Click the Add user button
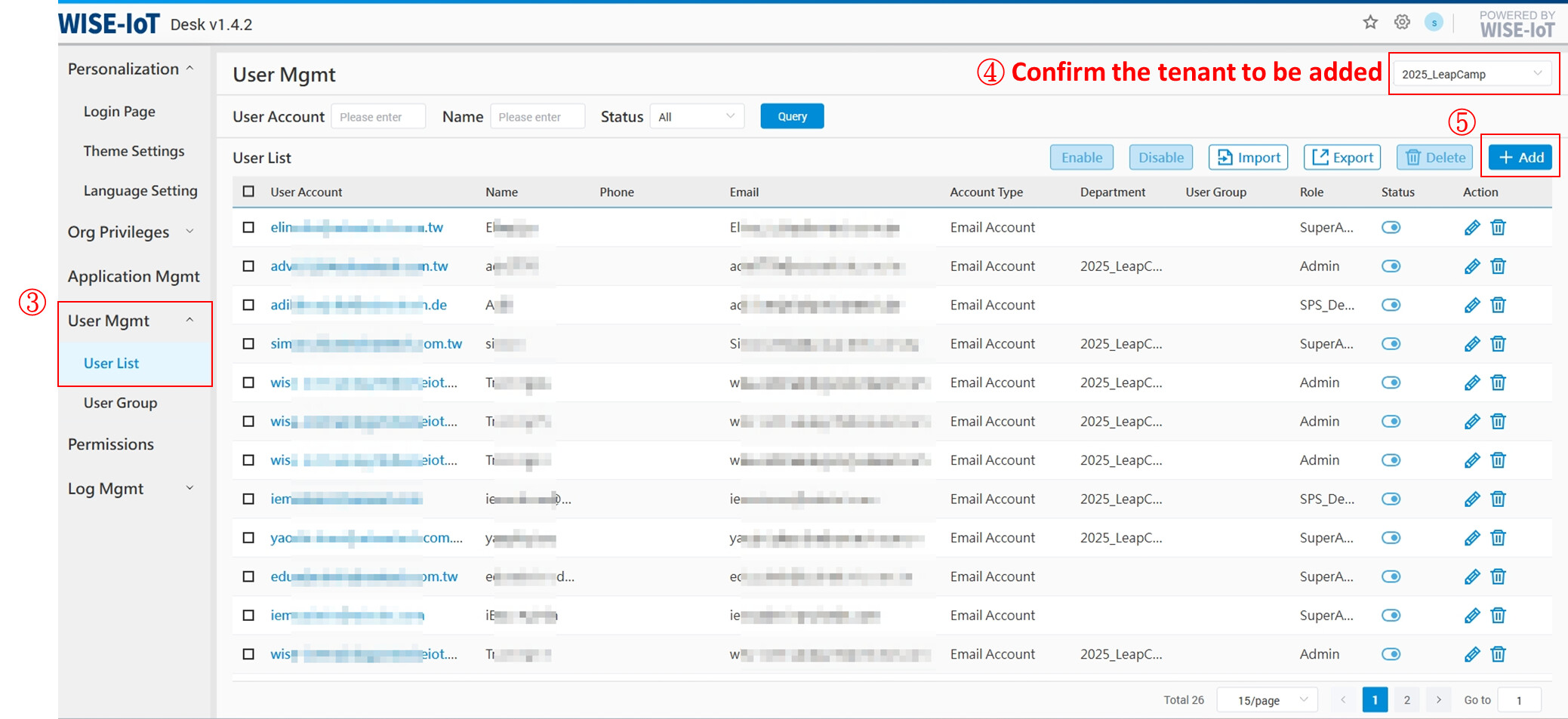 [1520, 157]
